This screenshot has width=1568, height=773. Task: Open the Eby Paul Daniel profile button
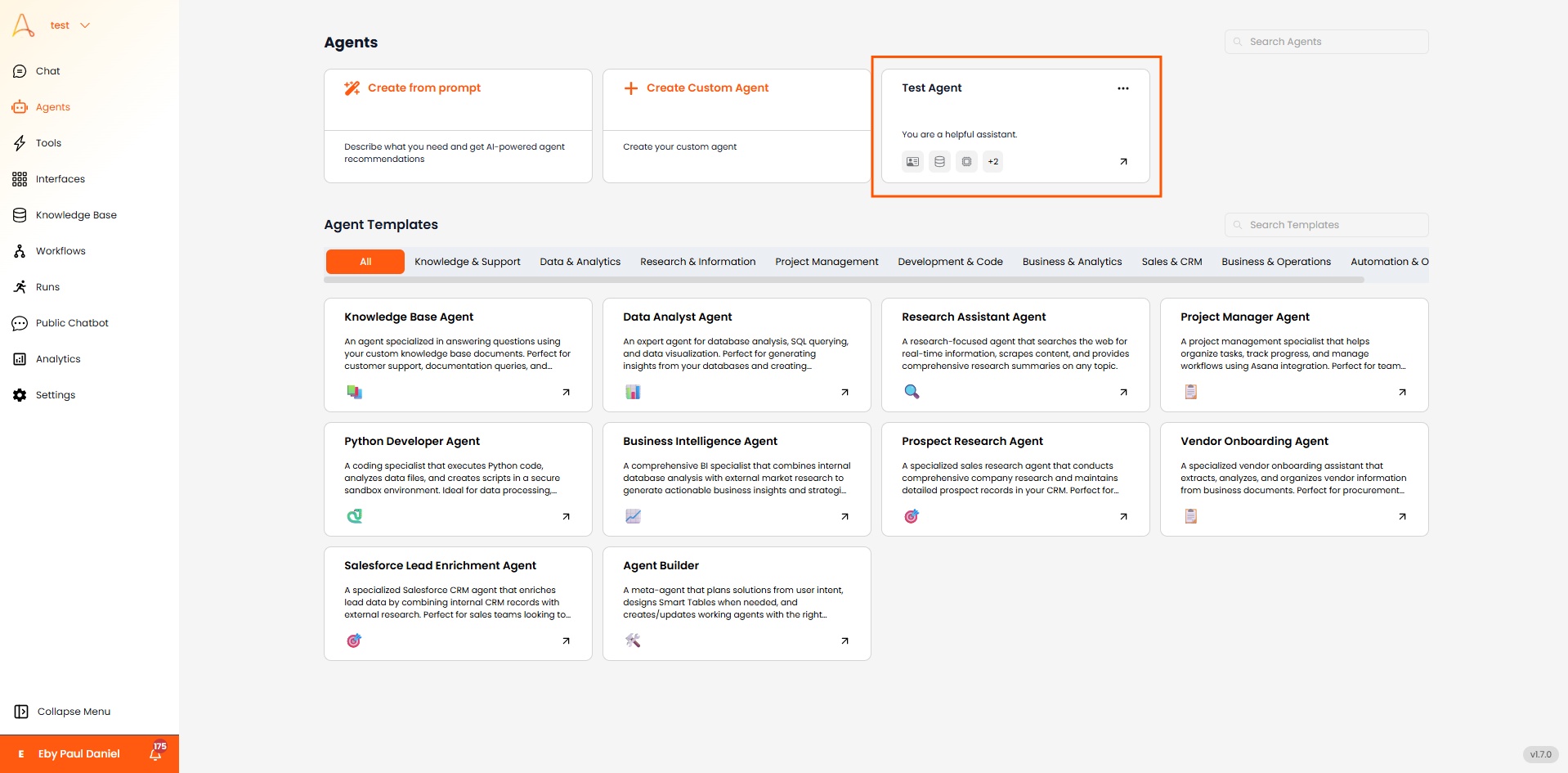click(x=78, y=754)
